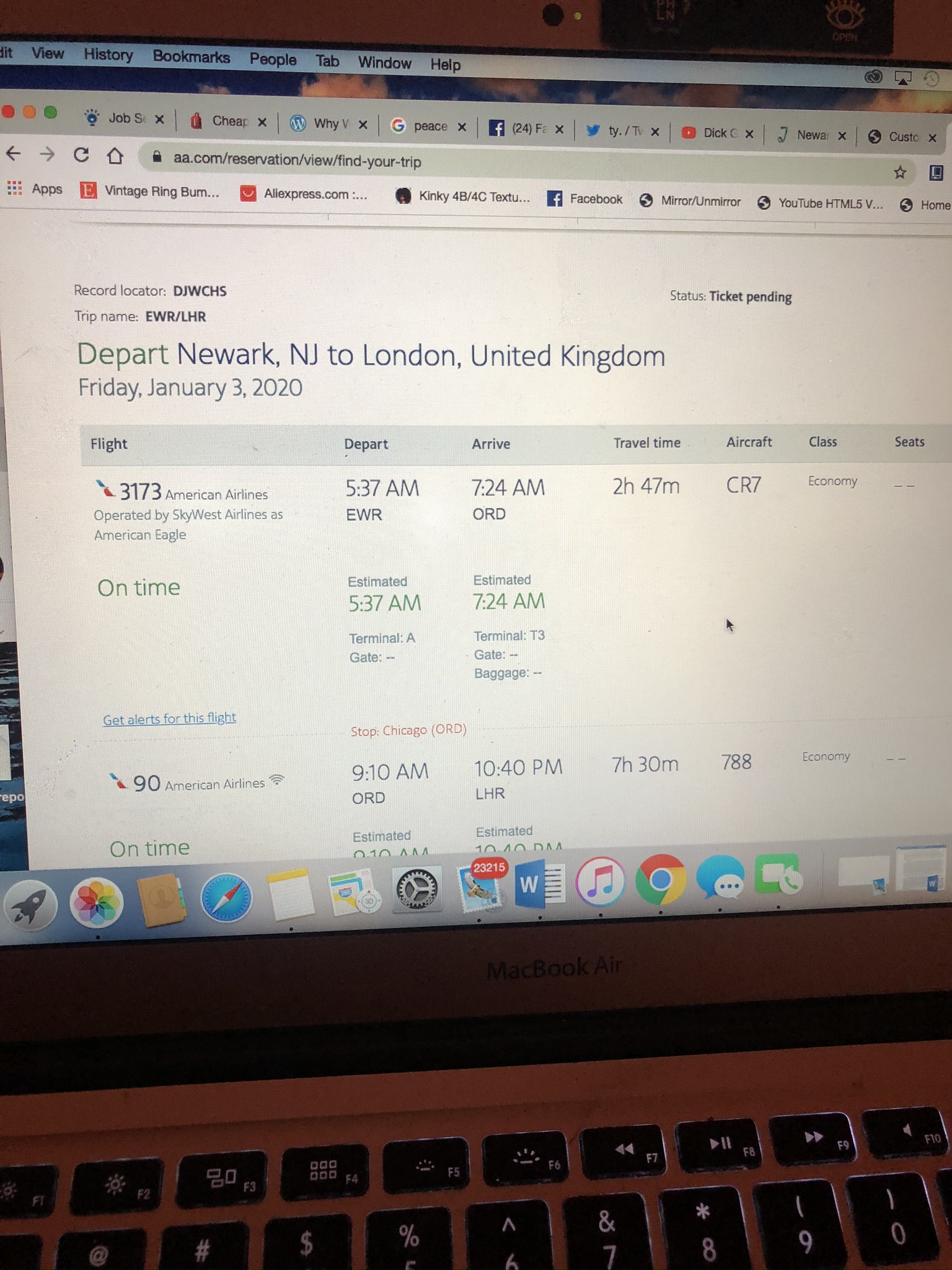Open System Preferences gear in dock

[417, 890]
